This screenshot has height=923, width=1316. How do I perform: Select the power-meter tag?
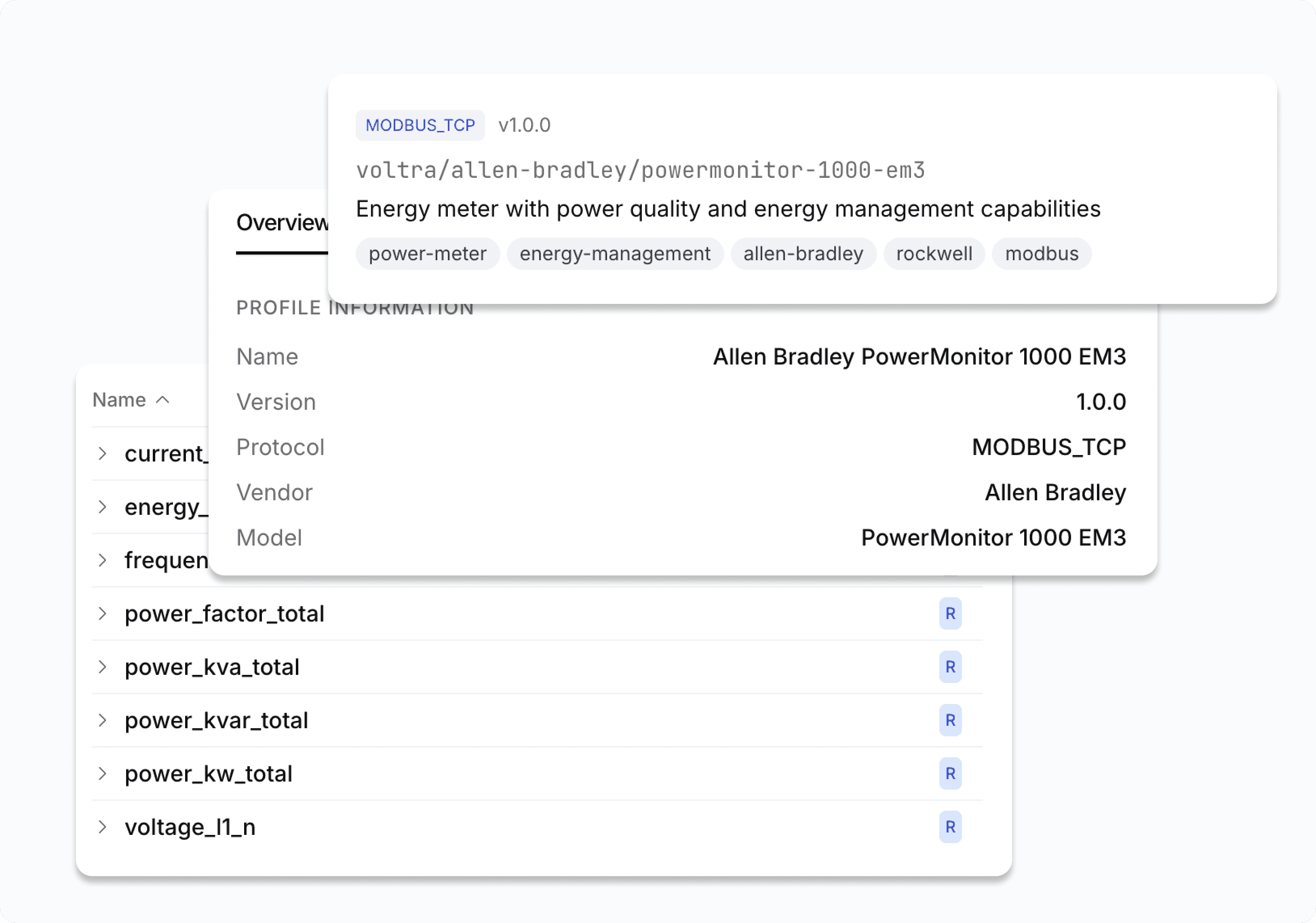[428, 254]
